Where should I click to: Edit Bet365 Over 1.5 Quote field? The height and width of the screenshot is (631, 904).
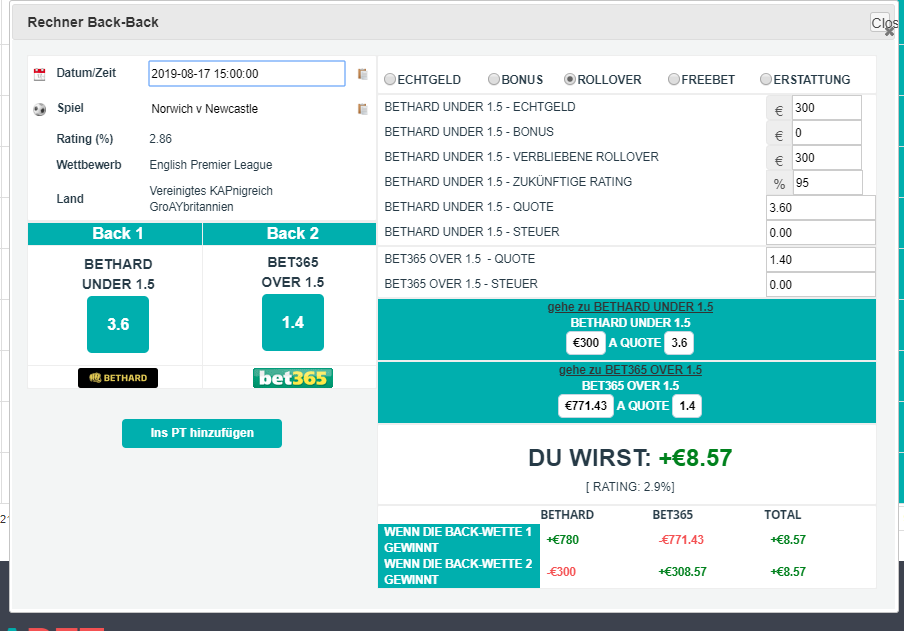click(x=820, y=260)
